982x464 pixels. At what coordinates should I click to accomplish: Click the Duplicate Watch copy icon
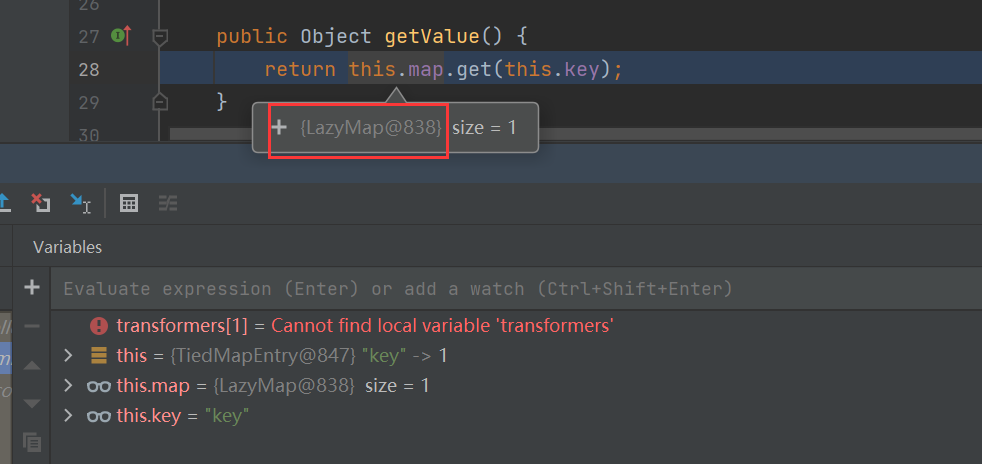[x=32, y=440]
